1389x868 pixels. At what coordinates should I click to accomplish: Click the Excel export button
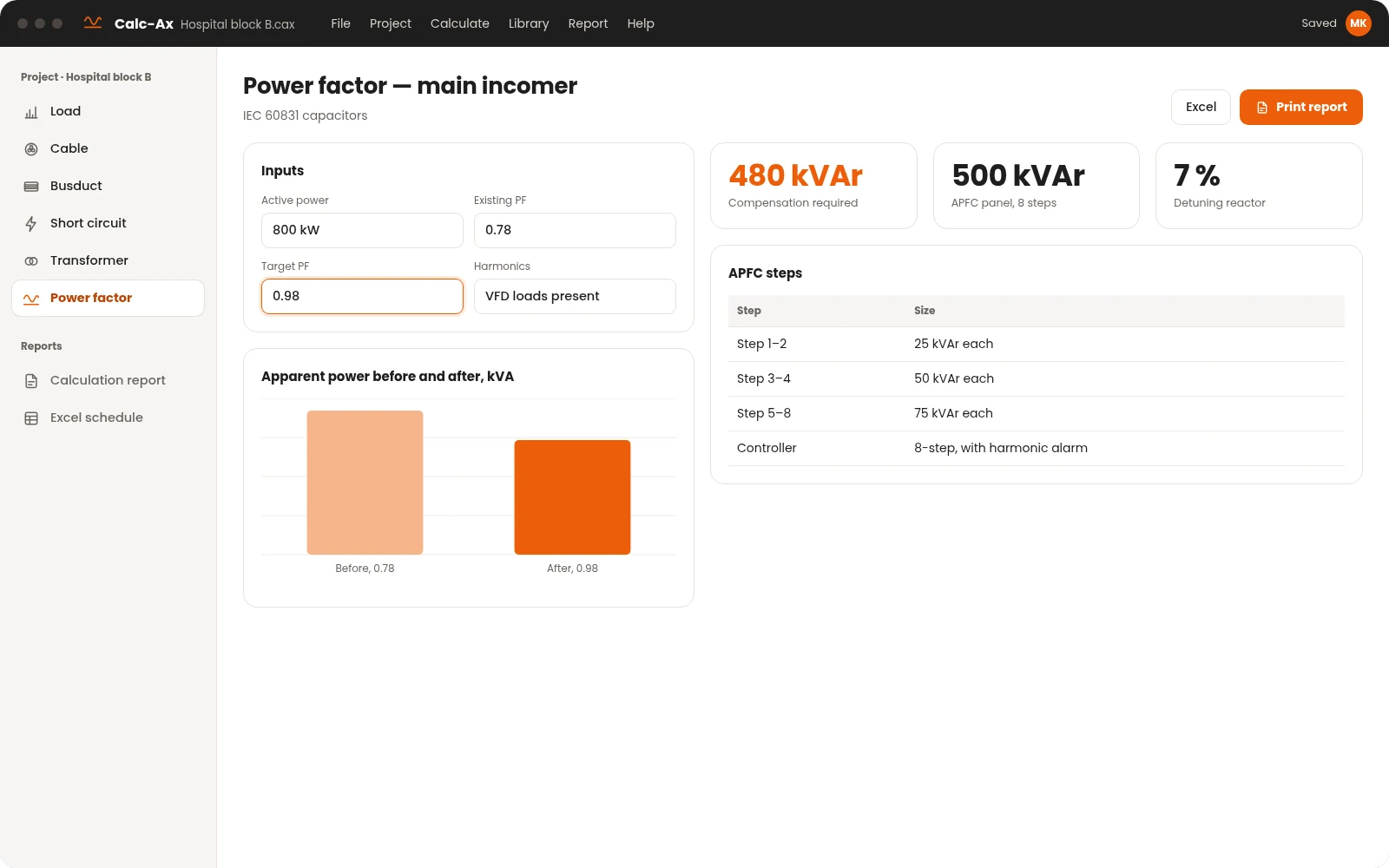point(1201,107)
